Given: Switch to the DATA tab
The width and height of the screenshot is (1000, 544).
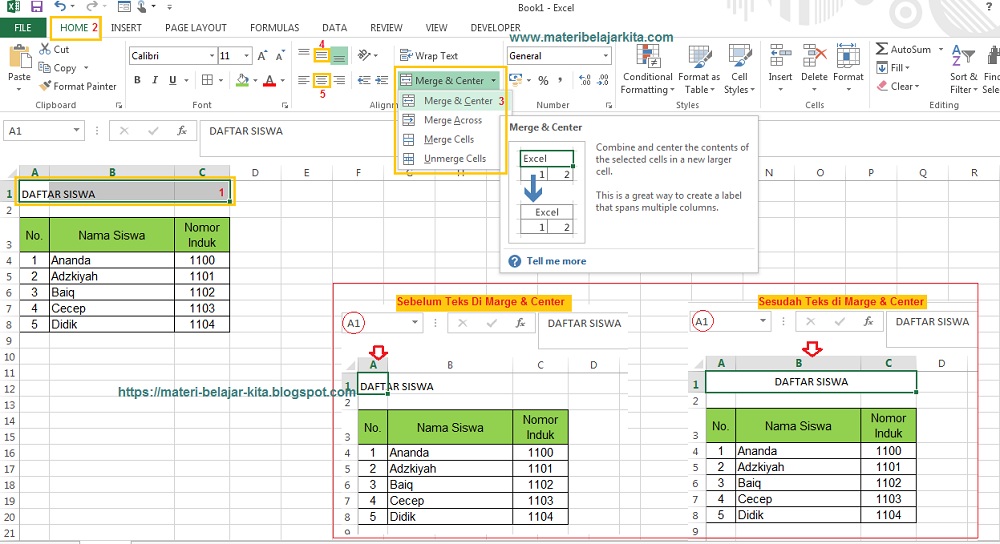Looking at the screenshot, I should pyautogui.click(x=334, y=27).
